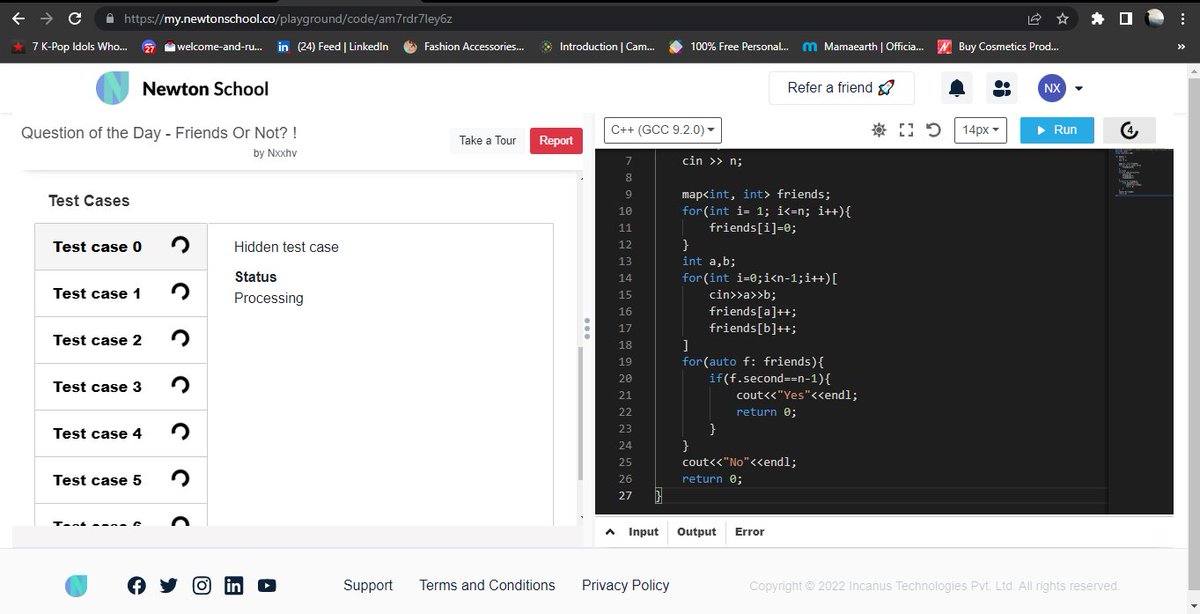Image resolution: width=1200 pixels, height=614 pixels.
Task: Toggle fullscreen editor mode
Action: click(x=906, y=130)
